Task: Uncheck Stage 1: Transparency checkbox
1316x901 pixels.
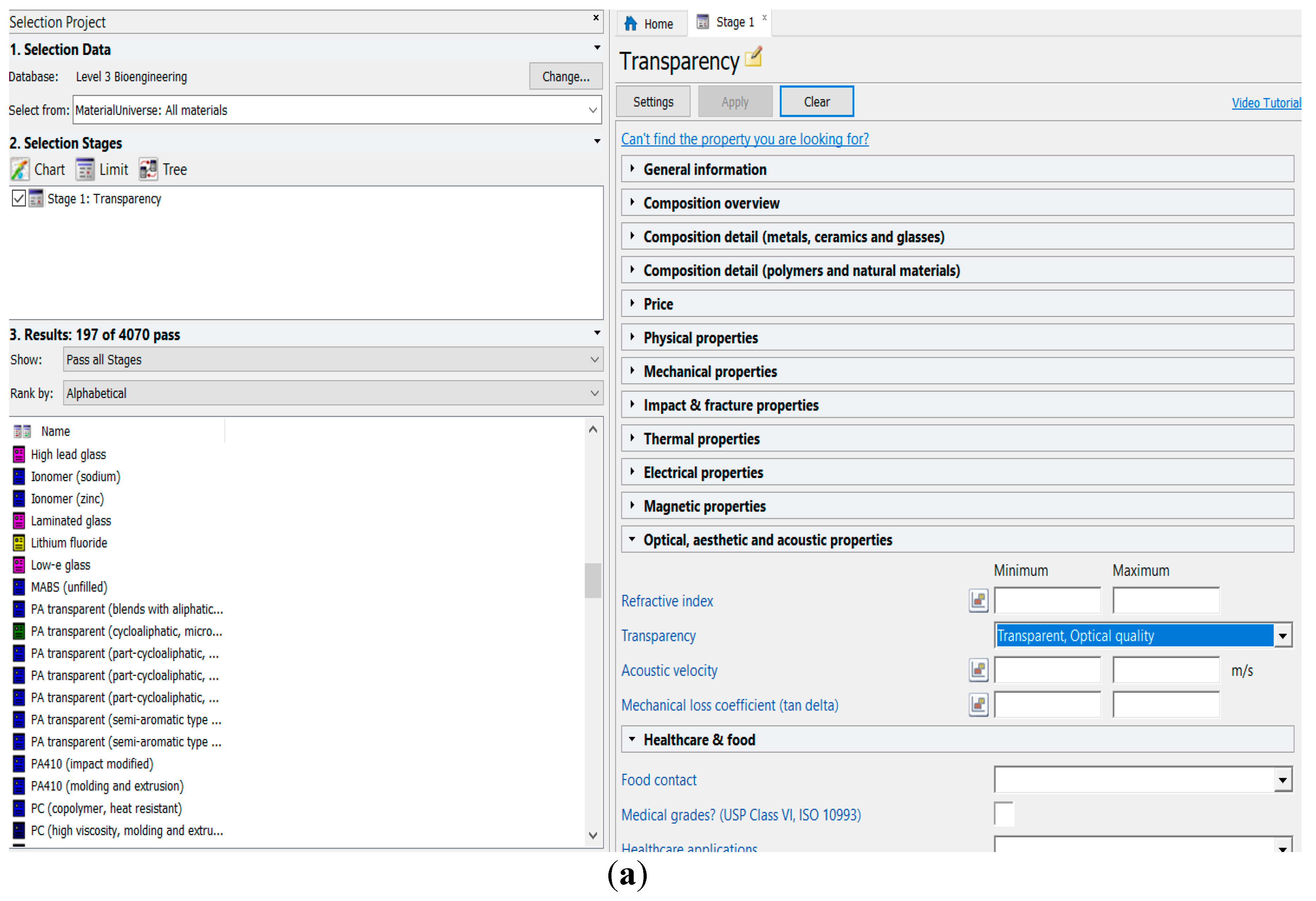Action: [x=19, y=199]
